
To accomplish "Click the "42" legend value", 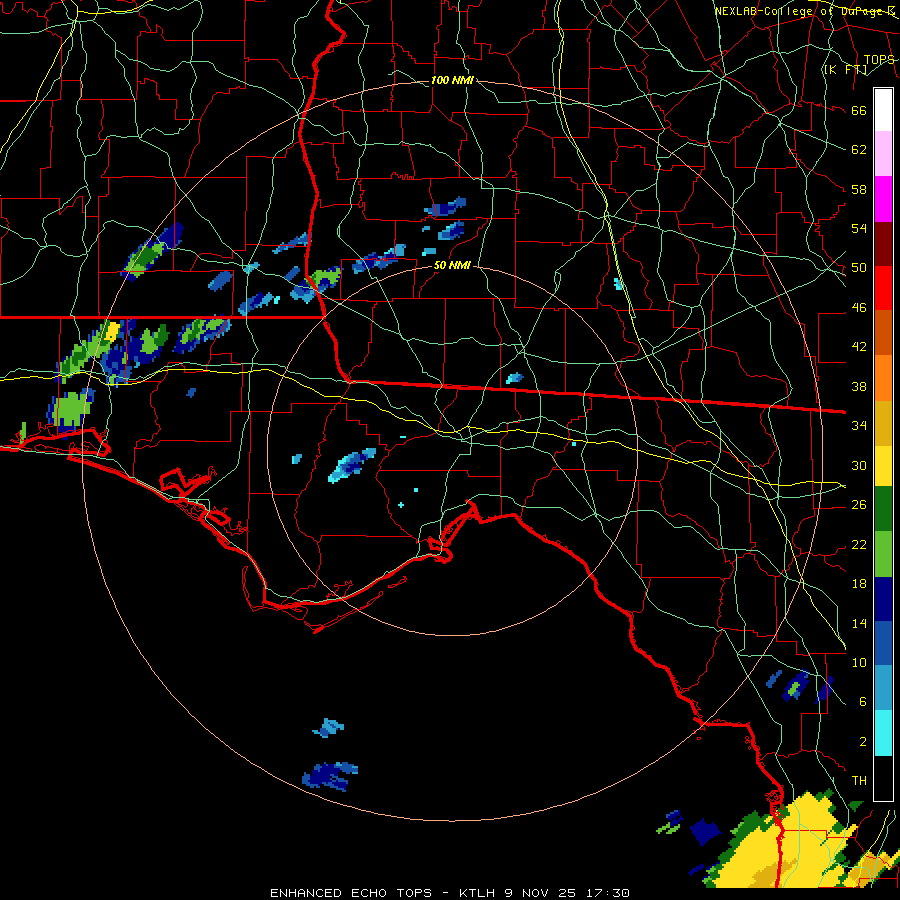I will 859,347.
